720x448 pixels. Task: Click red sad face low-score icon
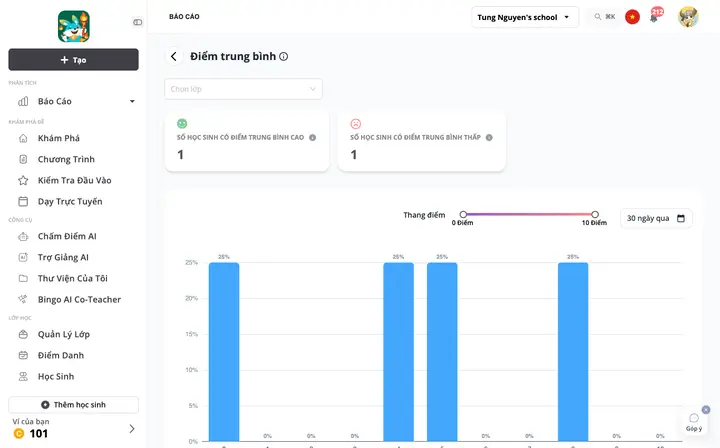pos(356,123)
